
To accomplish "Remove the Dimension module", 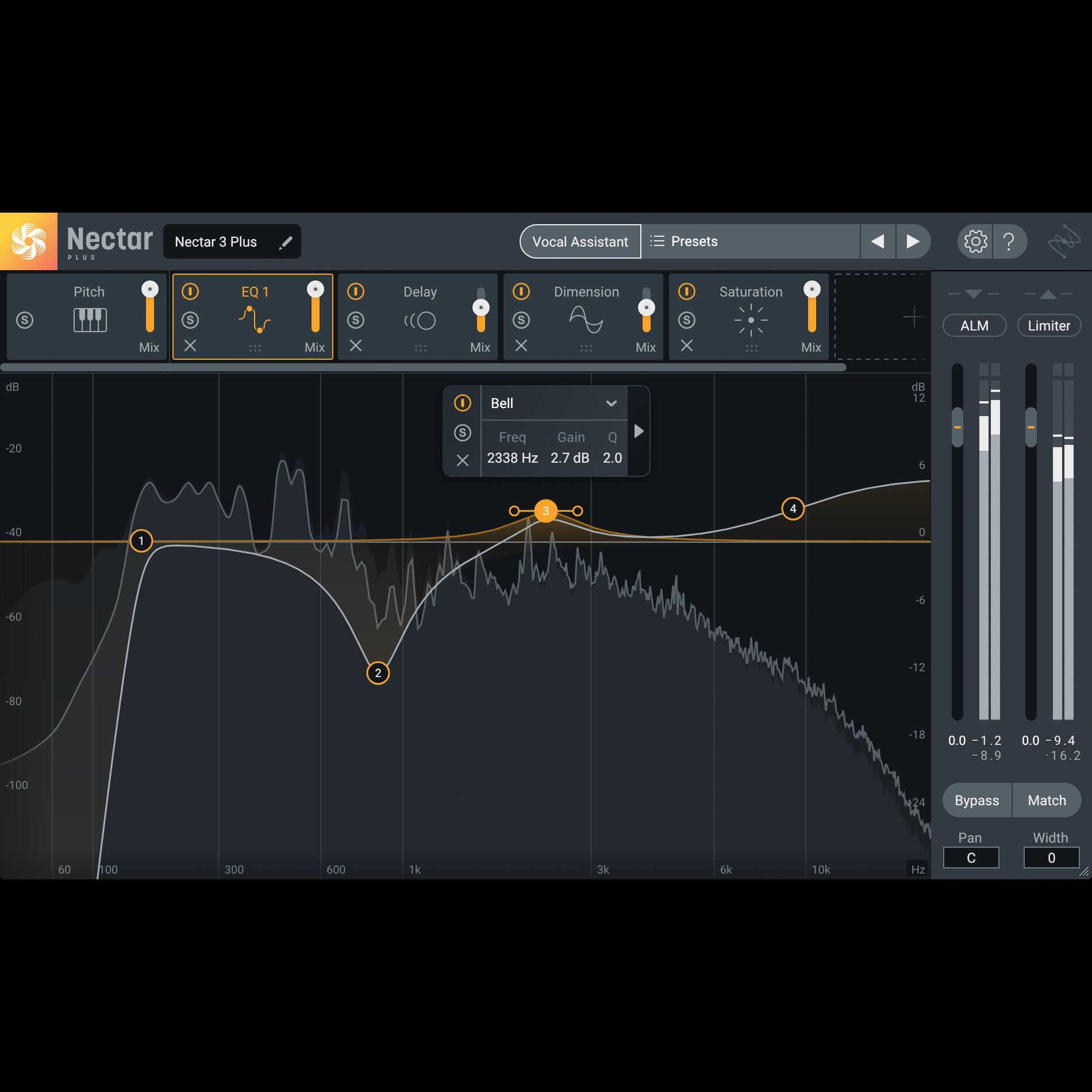I will (x=521, y=345).
